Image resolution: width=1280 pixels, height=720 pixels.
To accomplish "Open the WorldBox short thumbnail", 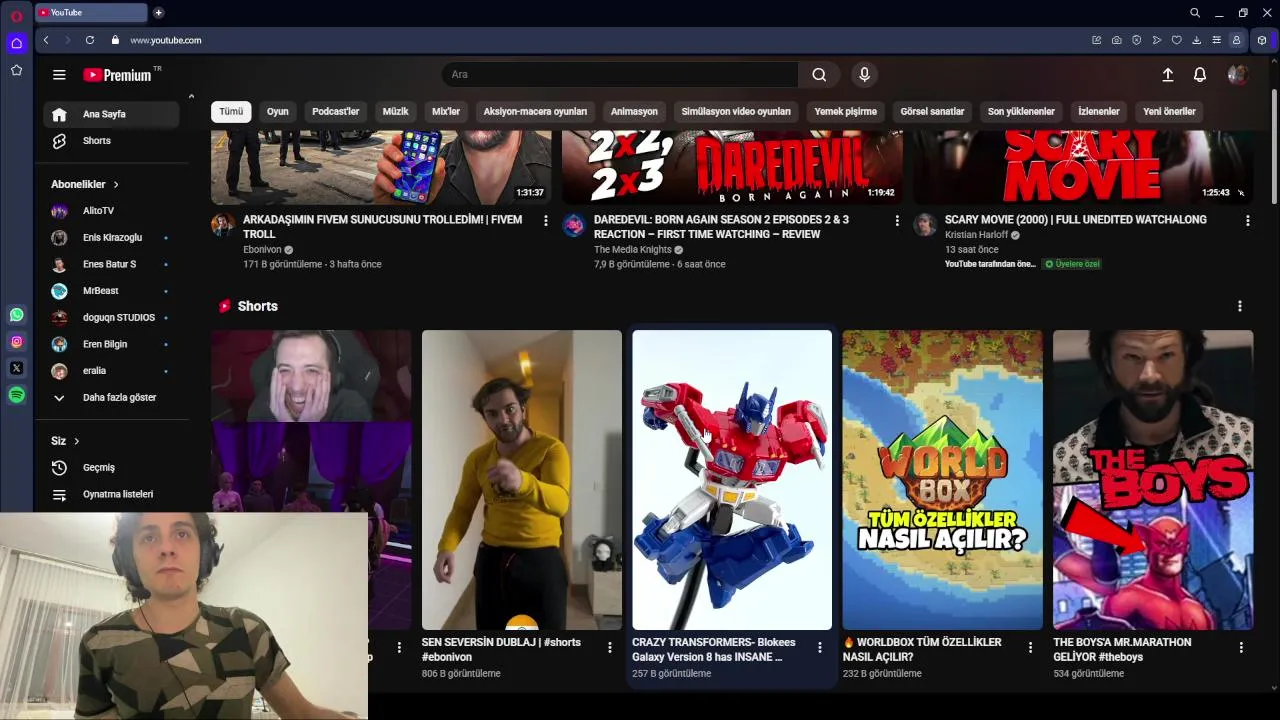I will pyautogui.click(x=942, y=480).
